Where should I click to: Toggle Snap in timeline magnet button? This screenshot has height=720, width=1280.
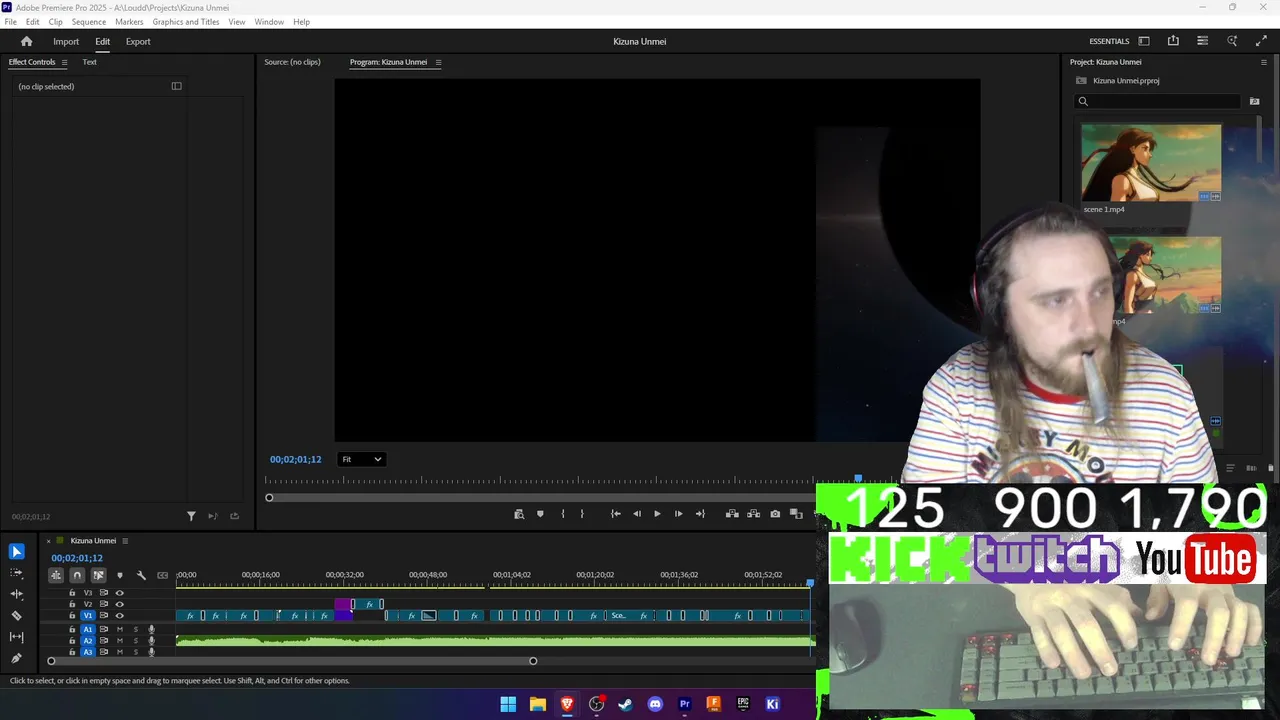pos(77,575)
